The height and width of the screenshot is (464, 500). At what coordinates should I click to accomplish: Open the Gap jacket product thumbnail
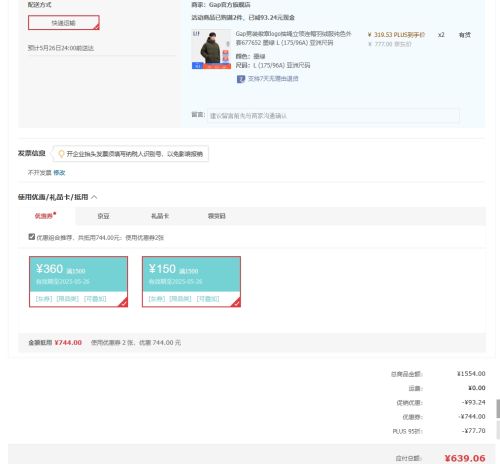[x=211, y=49]
